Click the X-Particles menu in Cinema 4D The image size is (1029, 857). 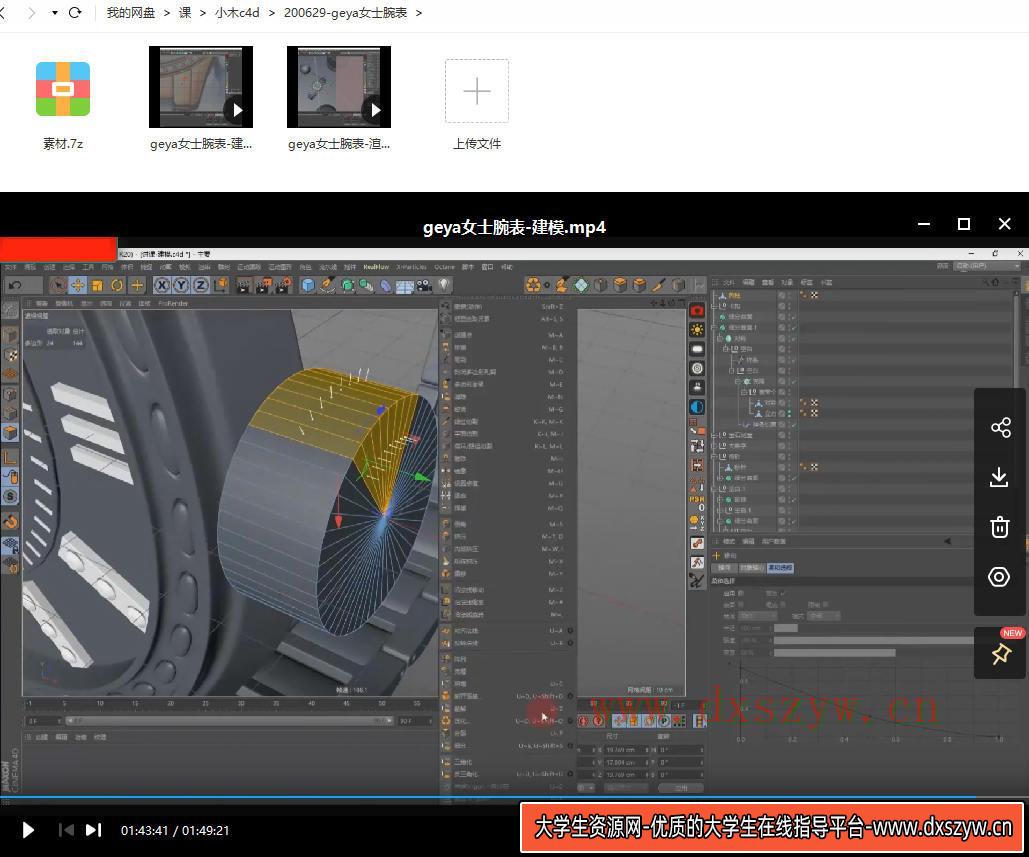pos(411,267)
